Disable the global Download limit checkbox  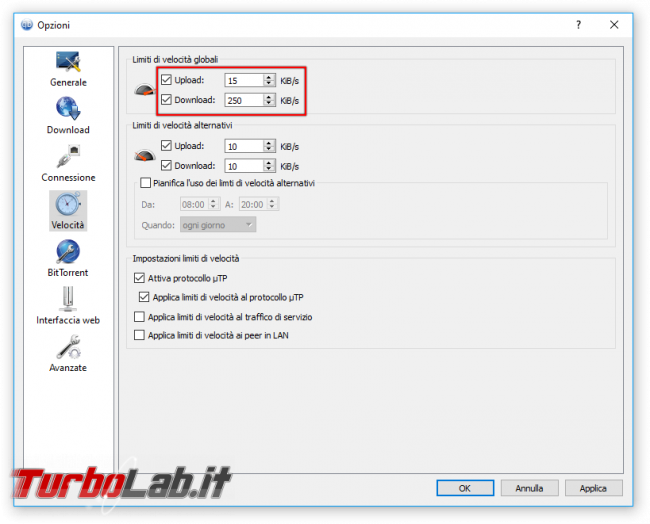[x=166, y=99]
